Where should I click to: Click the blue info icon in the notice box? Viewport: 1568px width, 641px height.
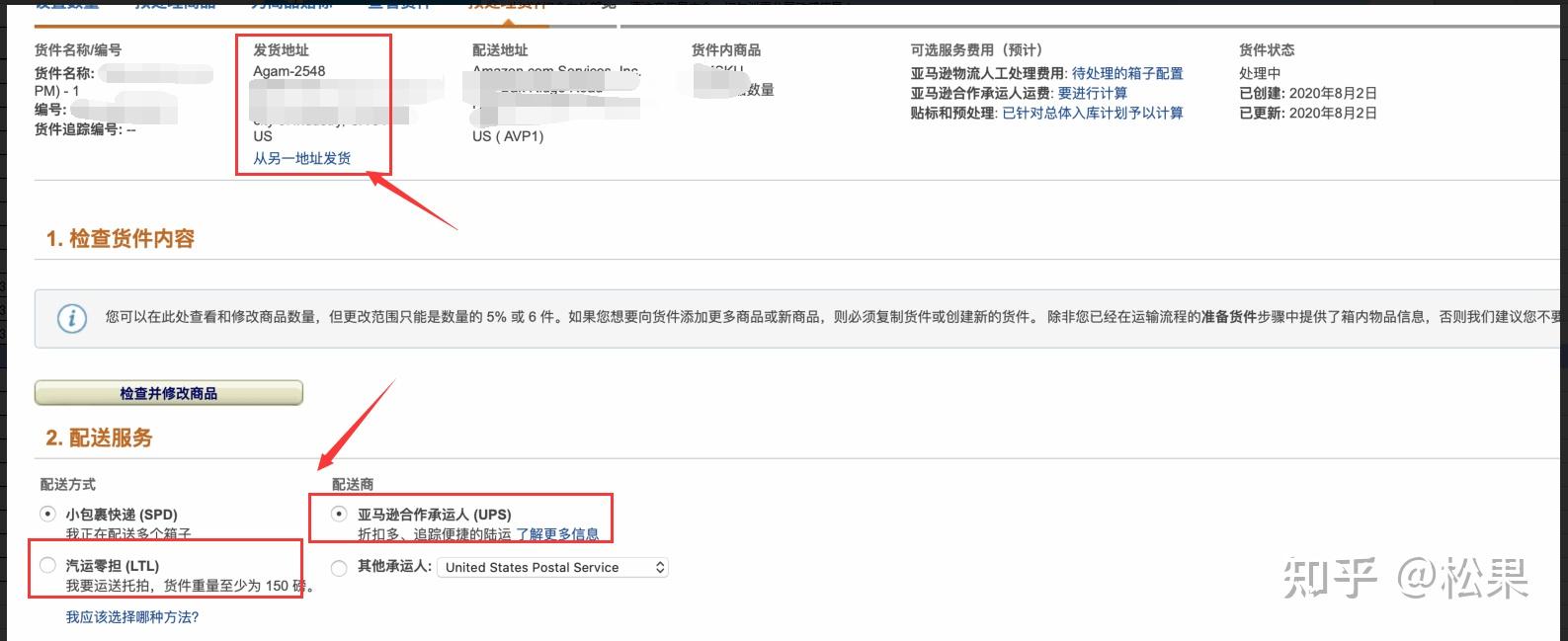(71, 318)
